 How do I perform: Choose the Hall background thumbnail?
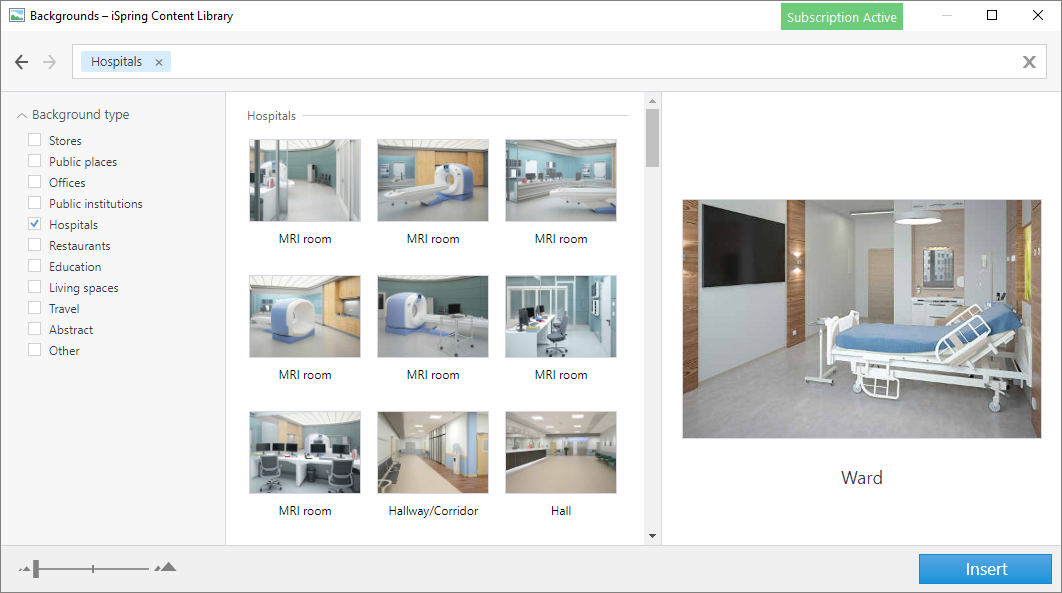point(561,452)
